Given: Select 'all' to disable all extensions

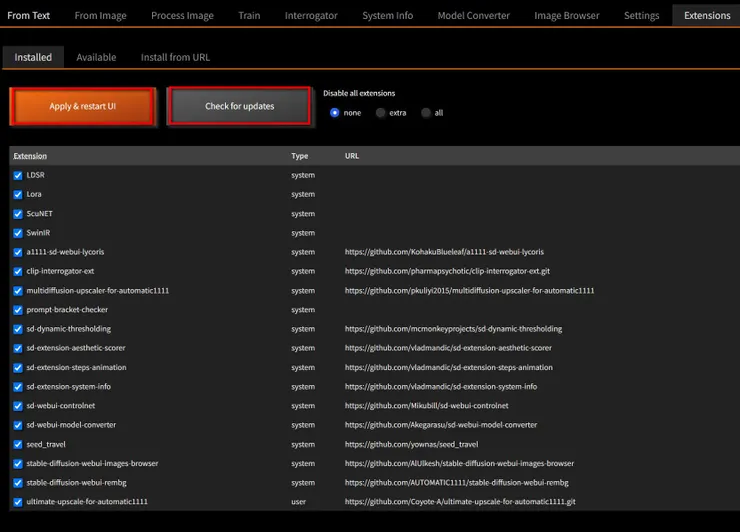Looking at the screenshot, I should click(426, 113).
